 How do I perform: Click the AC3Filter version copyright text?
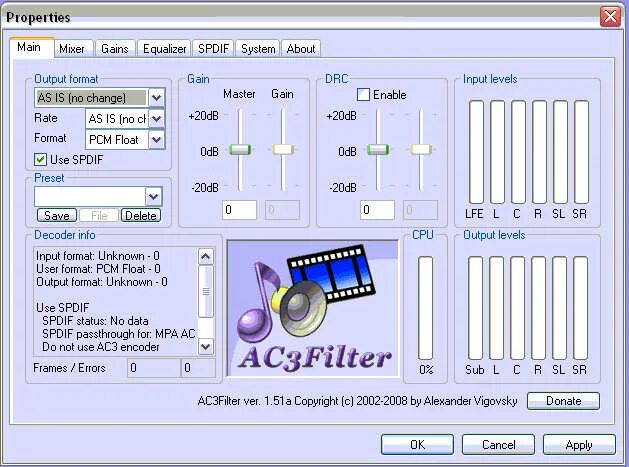point(357,401)
